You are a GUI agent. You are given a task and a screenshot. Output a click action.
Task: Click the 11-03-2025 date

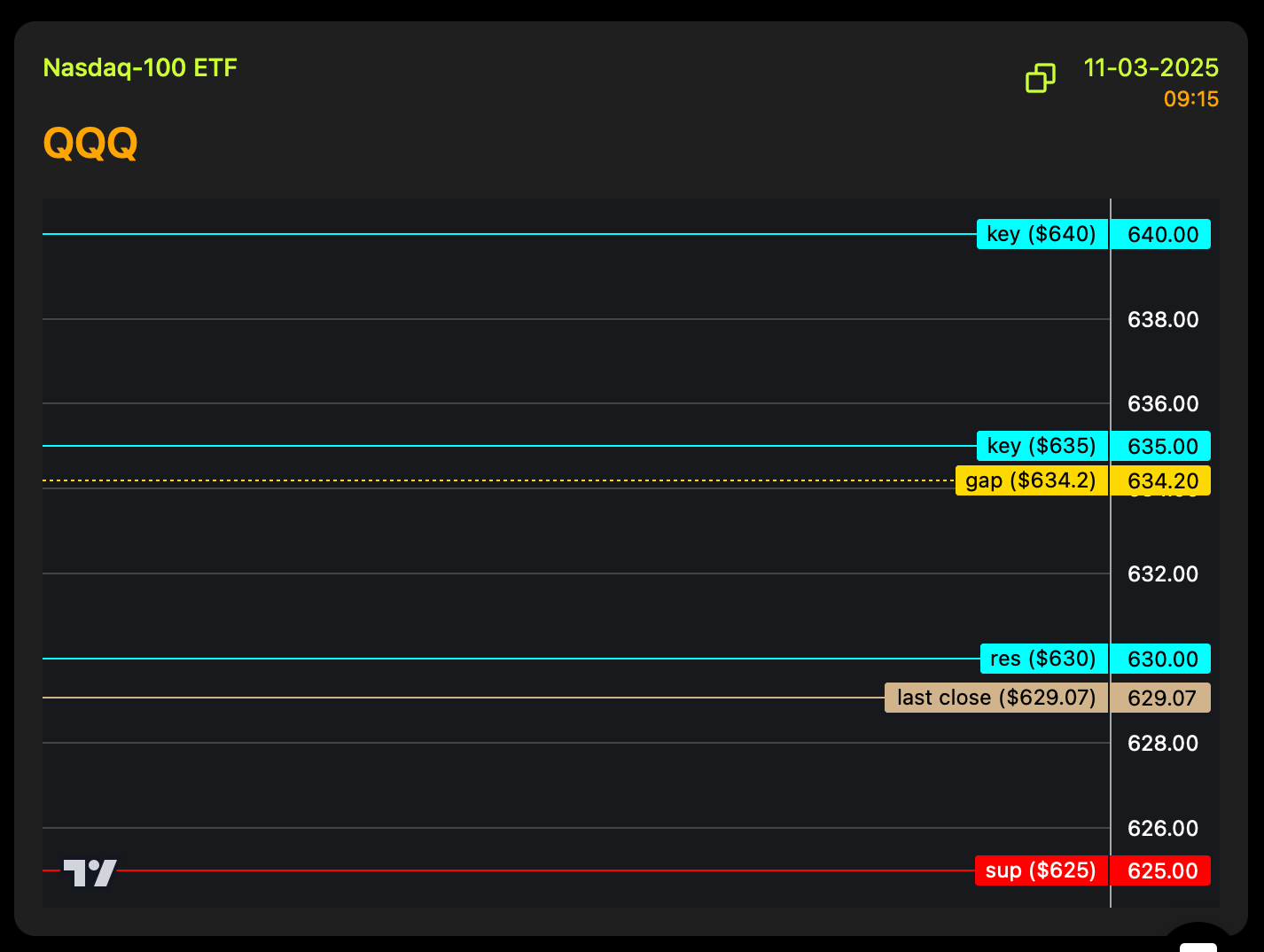1151,68
